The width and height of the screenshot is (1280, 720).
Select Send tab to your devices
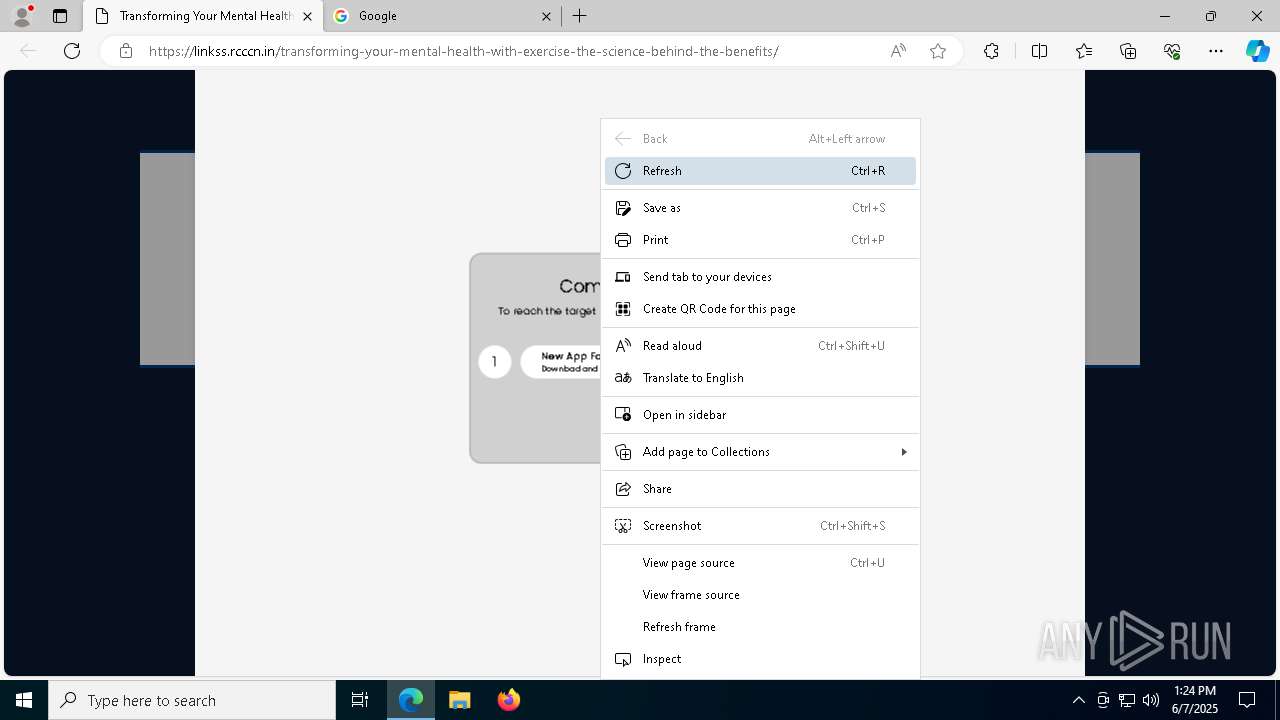tap(760, 277)
